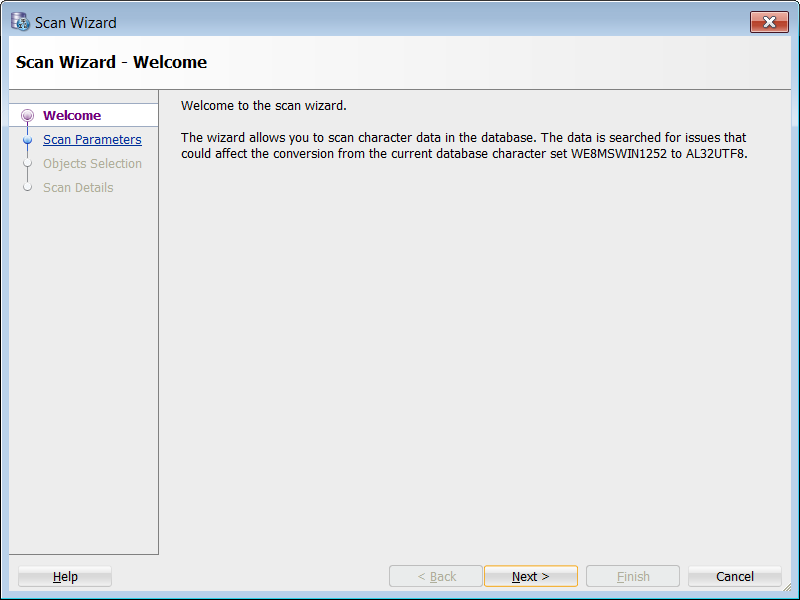Close the Scan Wizard window
This screenshot has height=600, width=800.
click(x=769, y=22)
